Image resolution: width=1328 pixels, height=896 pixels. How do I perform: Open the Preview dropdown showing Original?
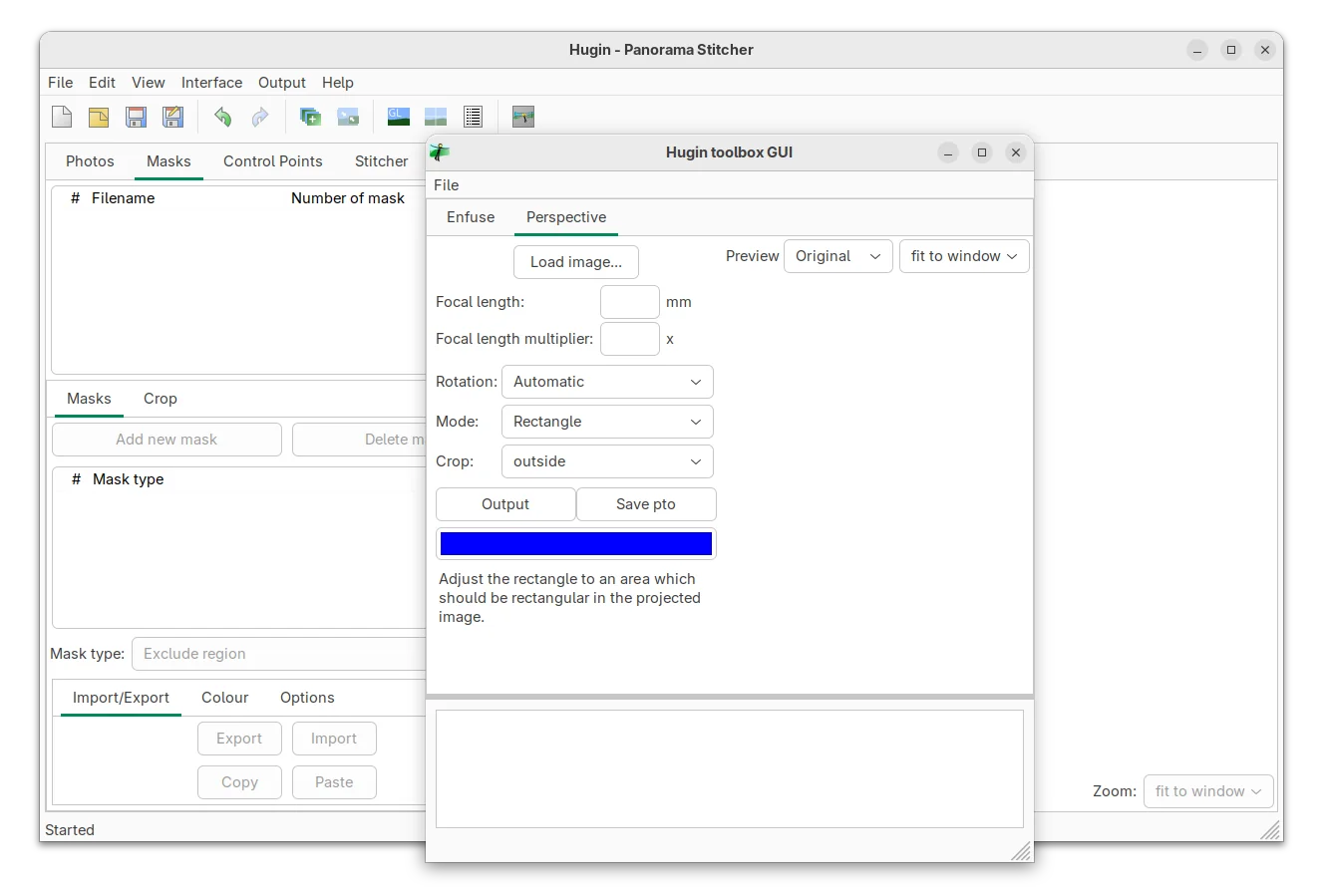837,256
